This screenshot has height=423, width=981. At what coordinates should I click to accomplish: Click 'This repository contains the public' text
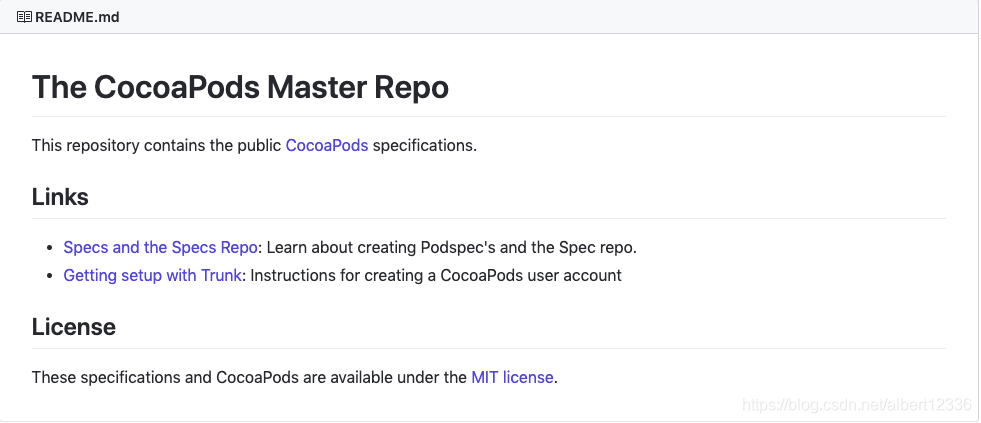156,146
